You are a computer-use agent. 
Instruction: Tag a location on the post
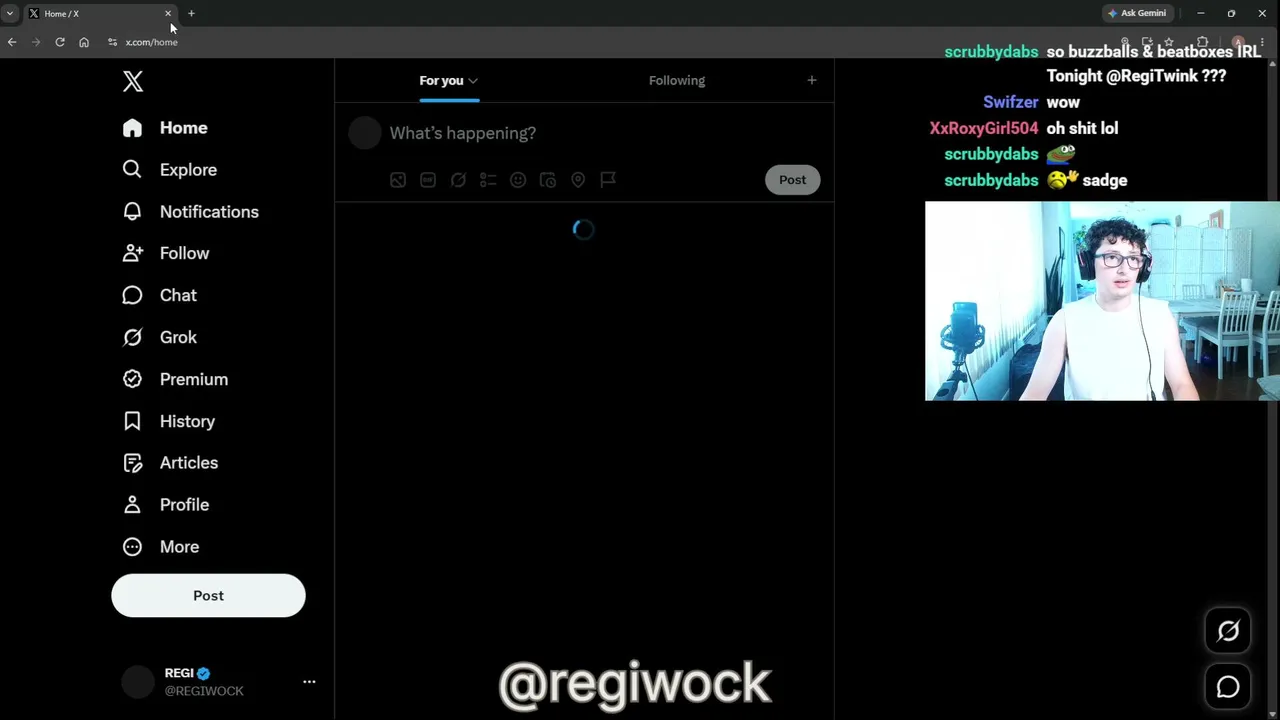[578, 180]
